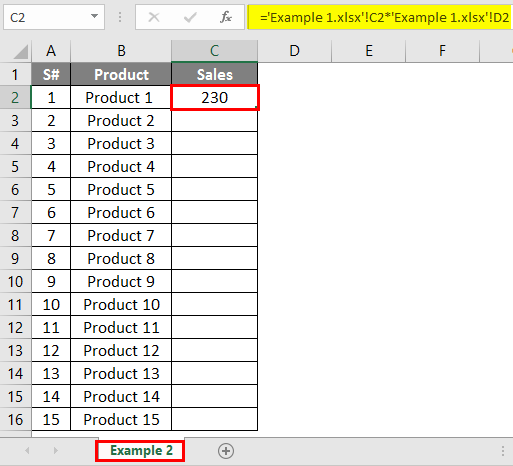Image resolution: width=513 pixels, height=466 pixels.
Task: Cancel formula entry with the X icon
Action: click(154, 17)
